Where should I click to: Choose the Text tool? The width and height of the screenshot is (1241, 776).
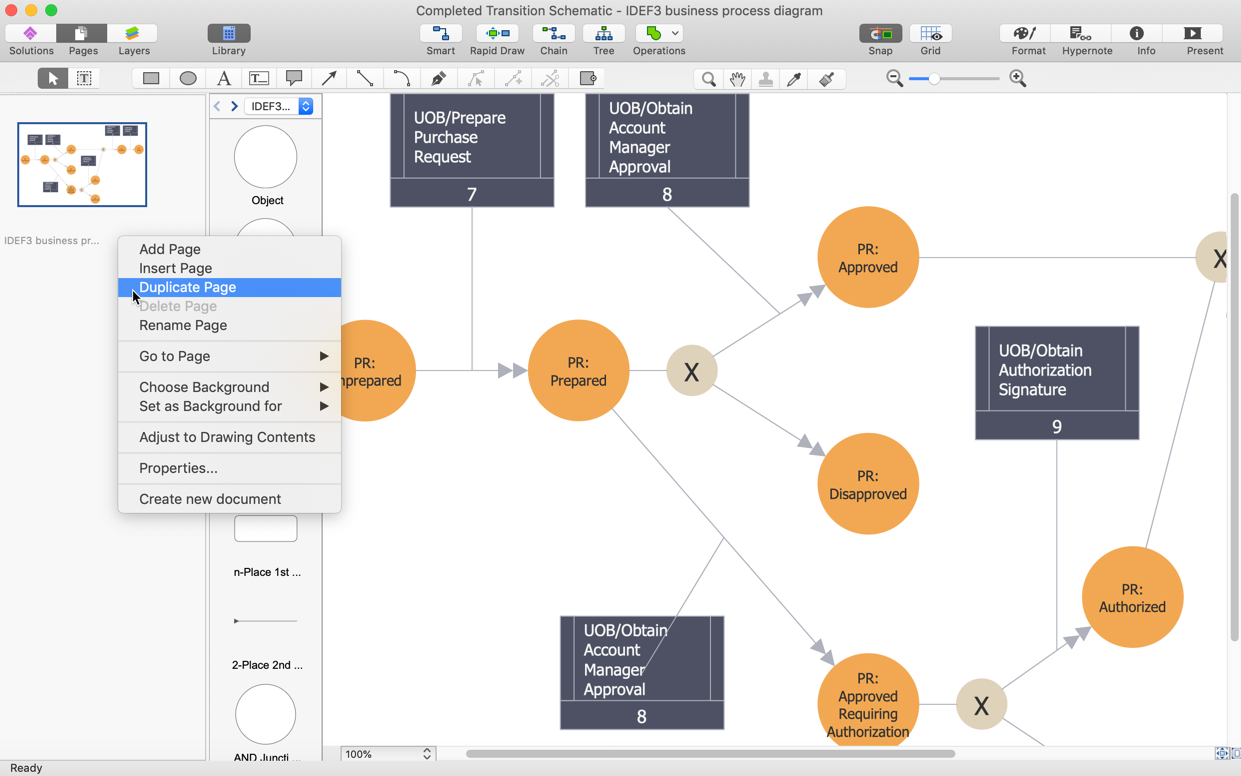point(224,78)
